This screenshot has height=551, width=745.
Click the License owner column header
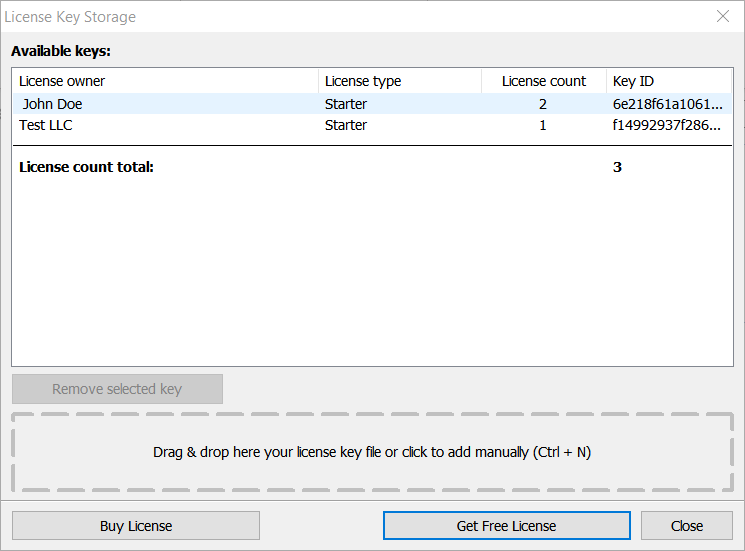tap(165, 81)
